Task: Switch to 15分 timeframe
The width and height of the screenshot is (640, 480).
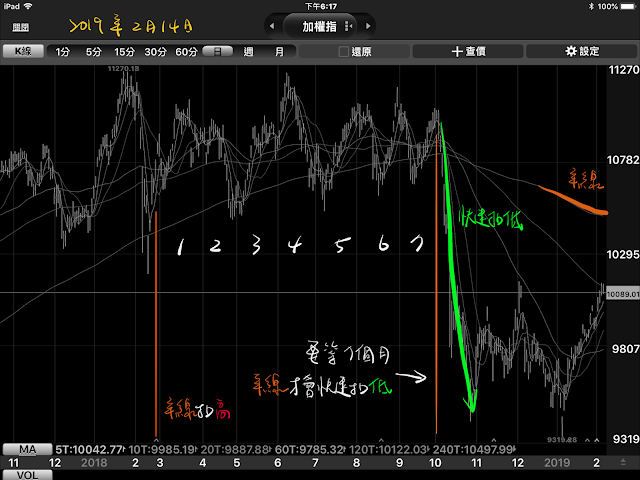Action: pos(124,52)
